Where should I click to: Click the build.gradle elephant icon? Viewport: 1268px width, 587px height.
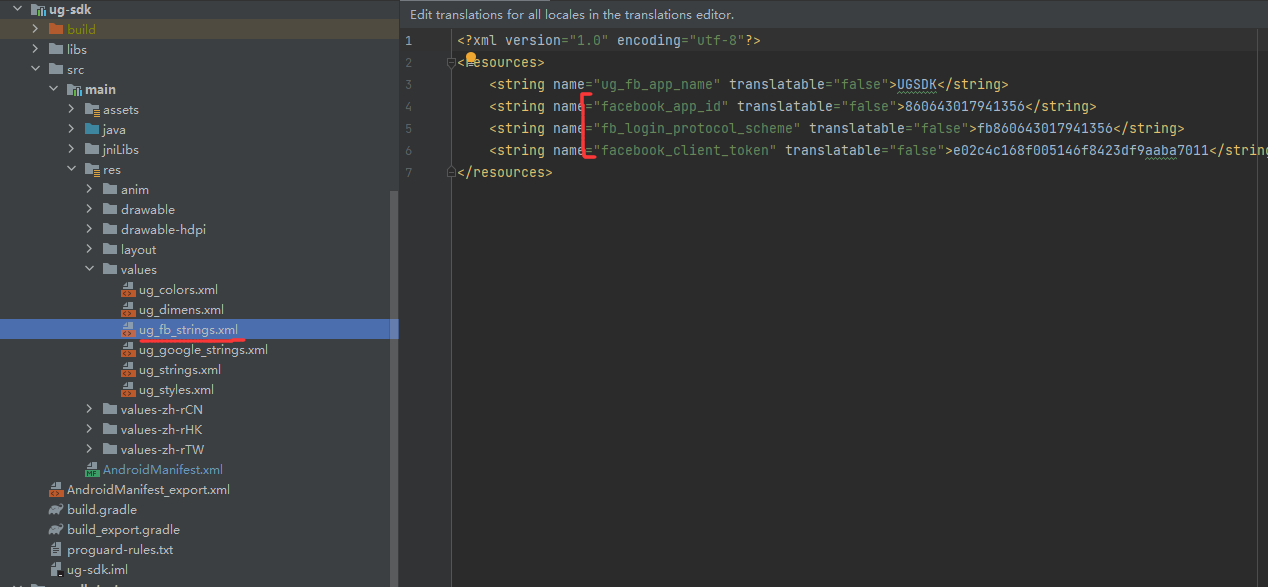pyautogui.click(x=56, y=510)
